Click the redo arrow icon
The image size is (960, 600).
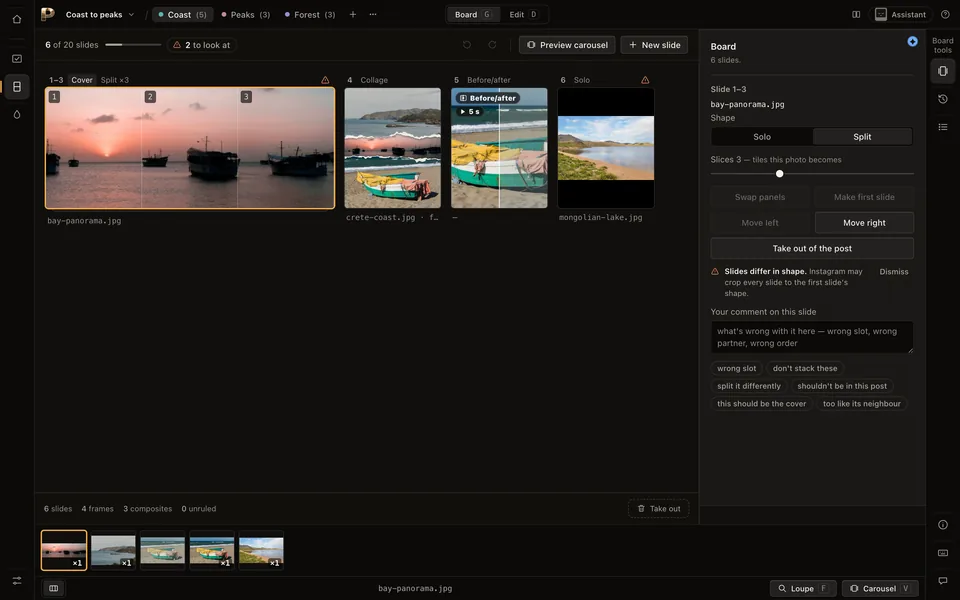[492, 45]
